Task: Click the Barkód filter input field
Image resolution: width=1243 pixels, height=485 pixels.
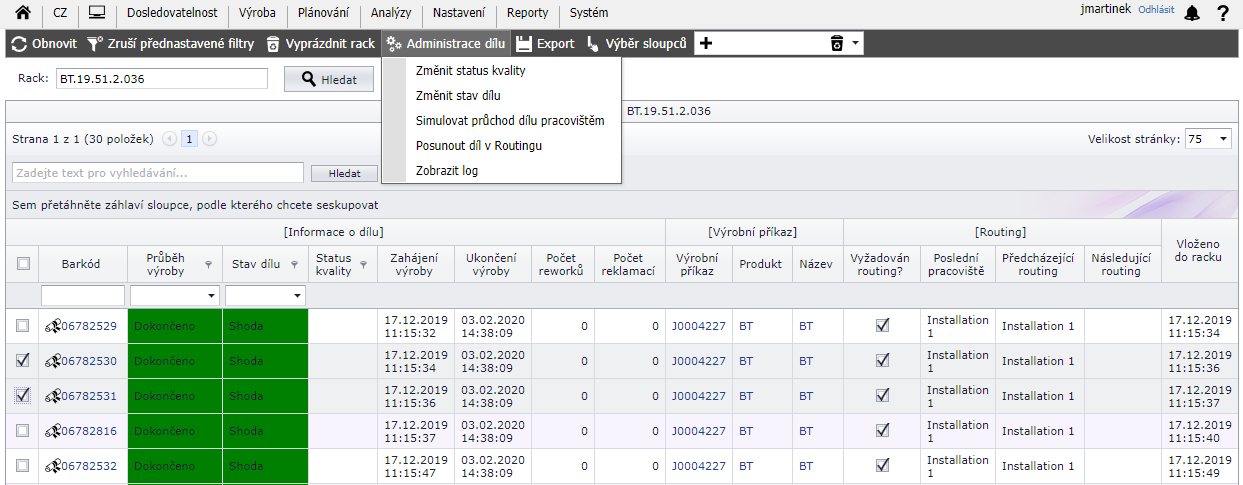Action: click(82, 296)
